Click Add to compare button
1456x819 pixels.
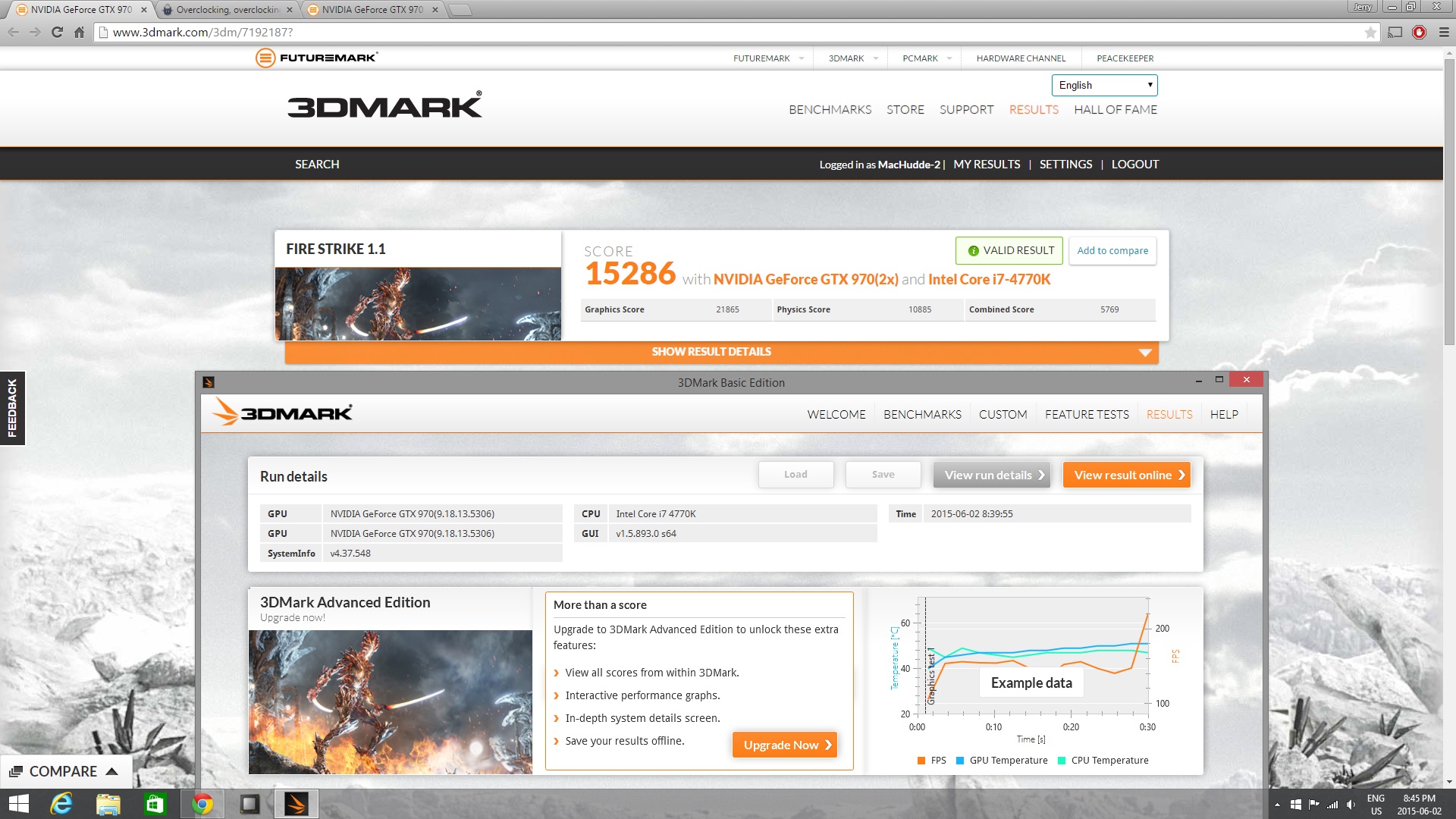coord(1112,250)
